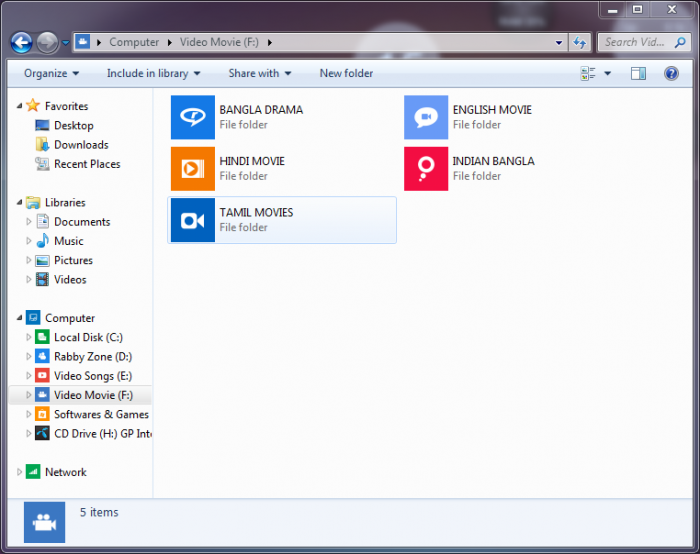Click the drive icon in address bar
700x554 pixels.
[x=82, y=42]
